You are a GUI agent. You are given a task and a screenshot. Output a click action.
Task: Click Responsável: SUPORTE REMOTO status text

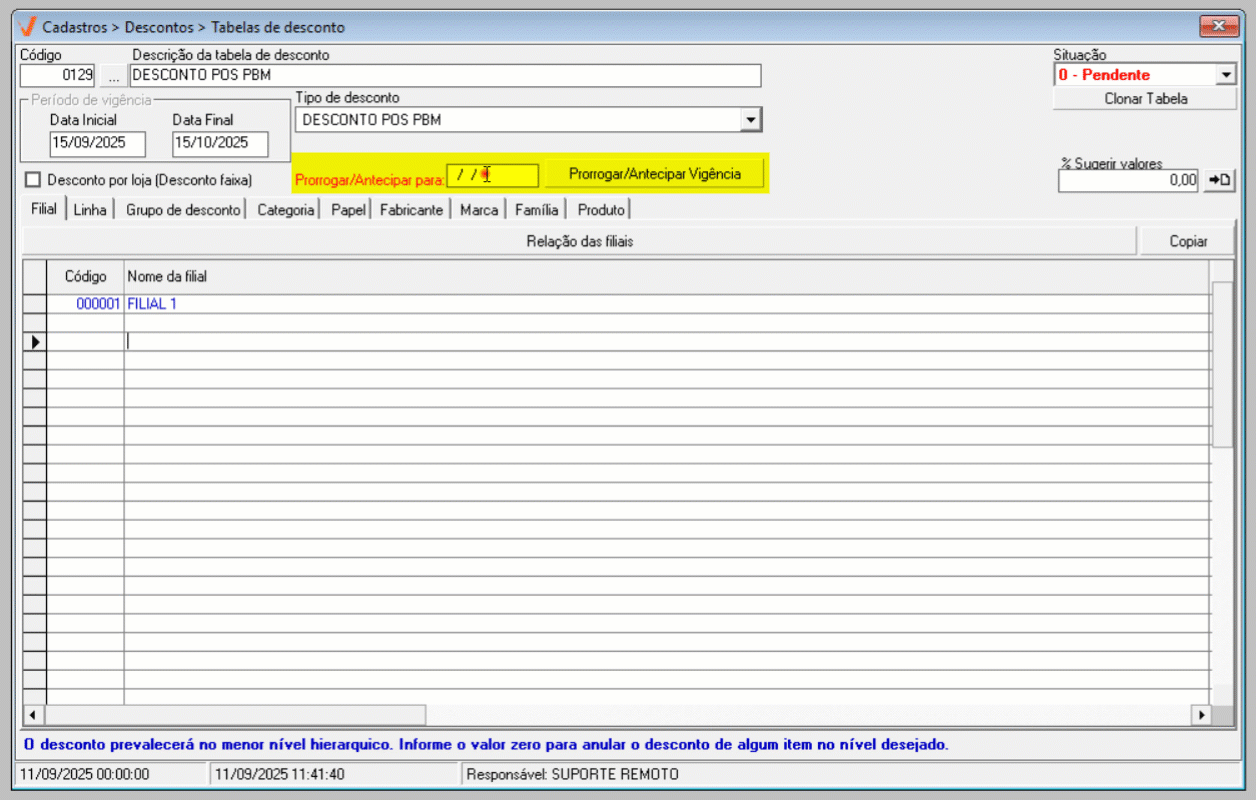pos(572,774)
